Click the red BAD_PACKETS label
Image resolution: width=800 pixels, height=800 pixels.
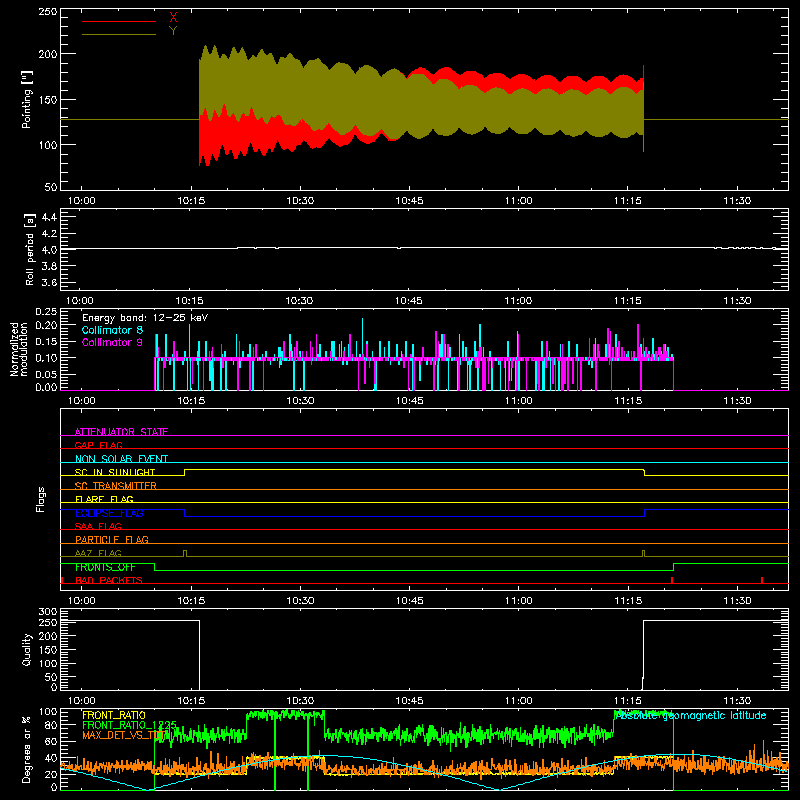109,580
